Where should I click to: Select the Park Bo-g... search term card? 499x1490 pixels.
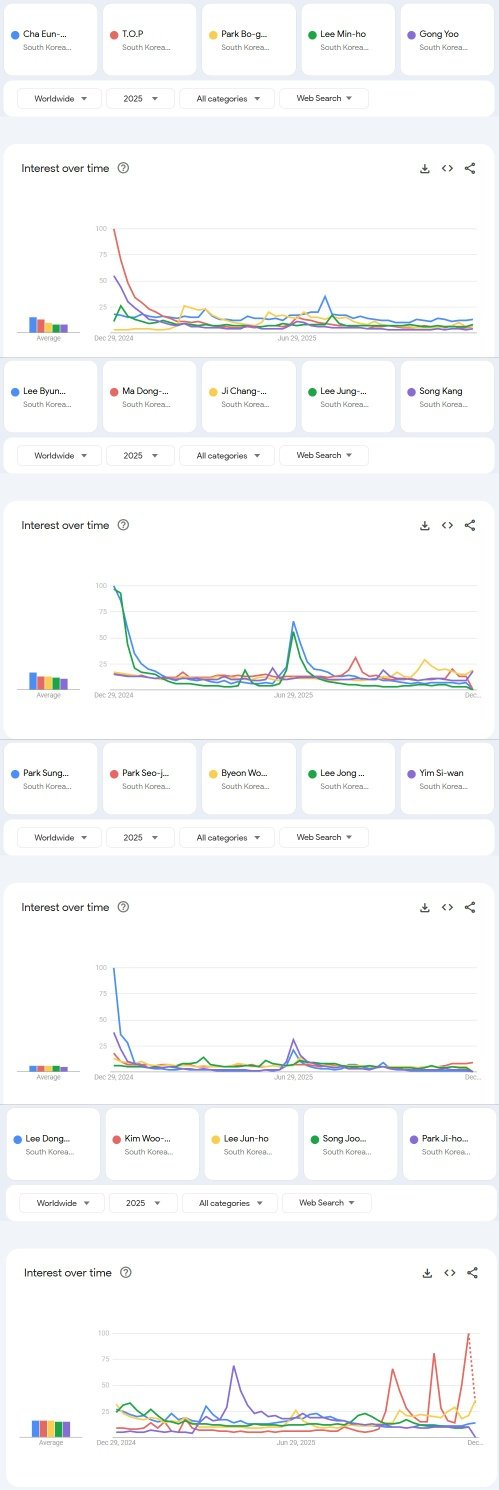[x=249, y=39]
